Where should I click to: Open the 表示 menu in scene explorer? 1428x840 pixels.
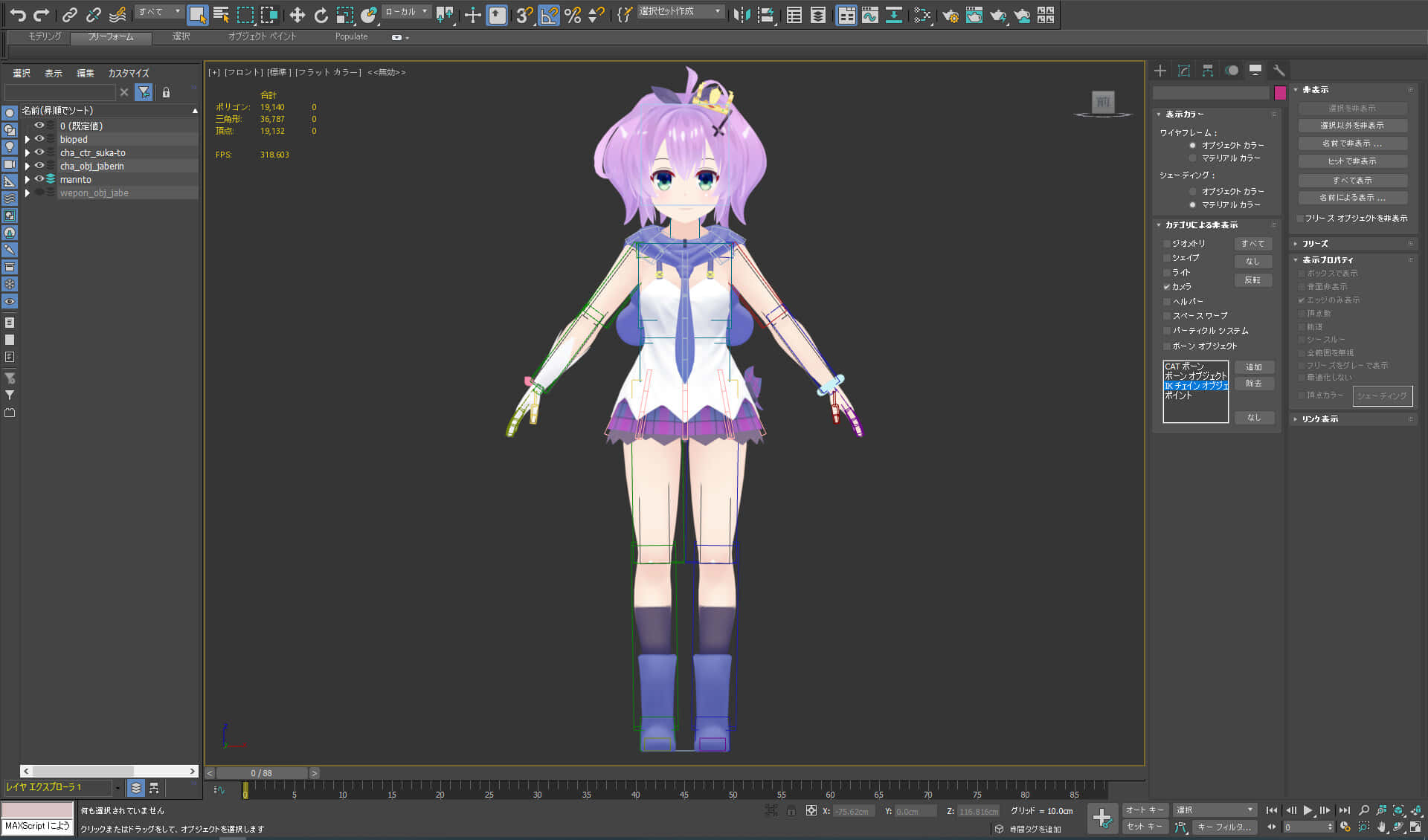[54, 73]
